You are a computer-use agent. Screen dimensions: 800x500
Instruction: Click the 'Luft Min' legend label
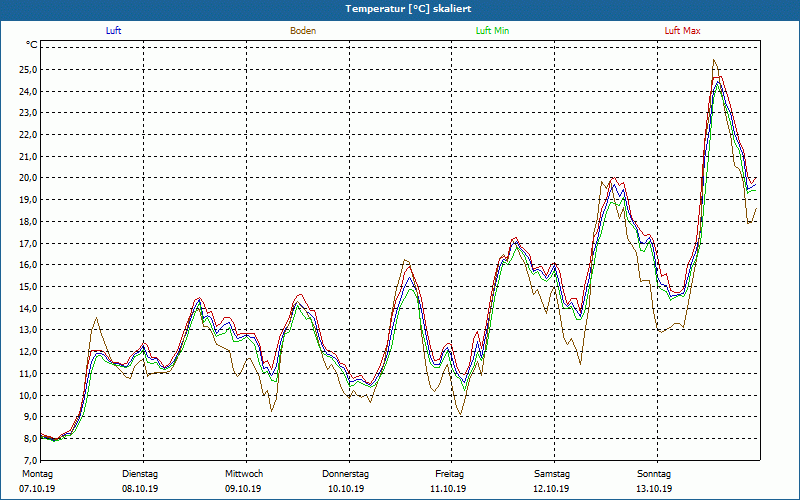click(492, 31)
